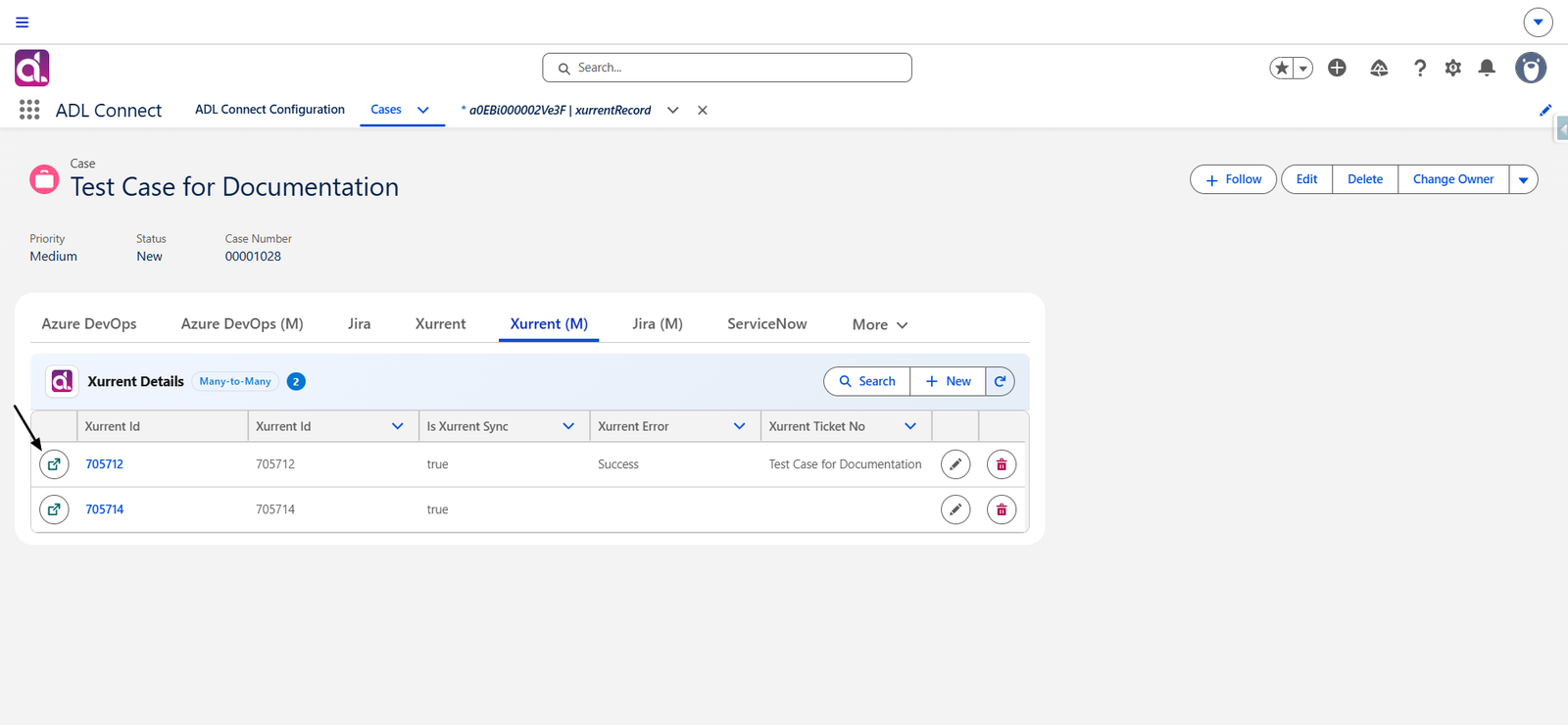Refresh the Xurrent Details list
This screenshot has width=1568, height=725.
(1000, 381)
